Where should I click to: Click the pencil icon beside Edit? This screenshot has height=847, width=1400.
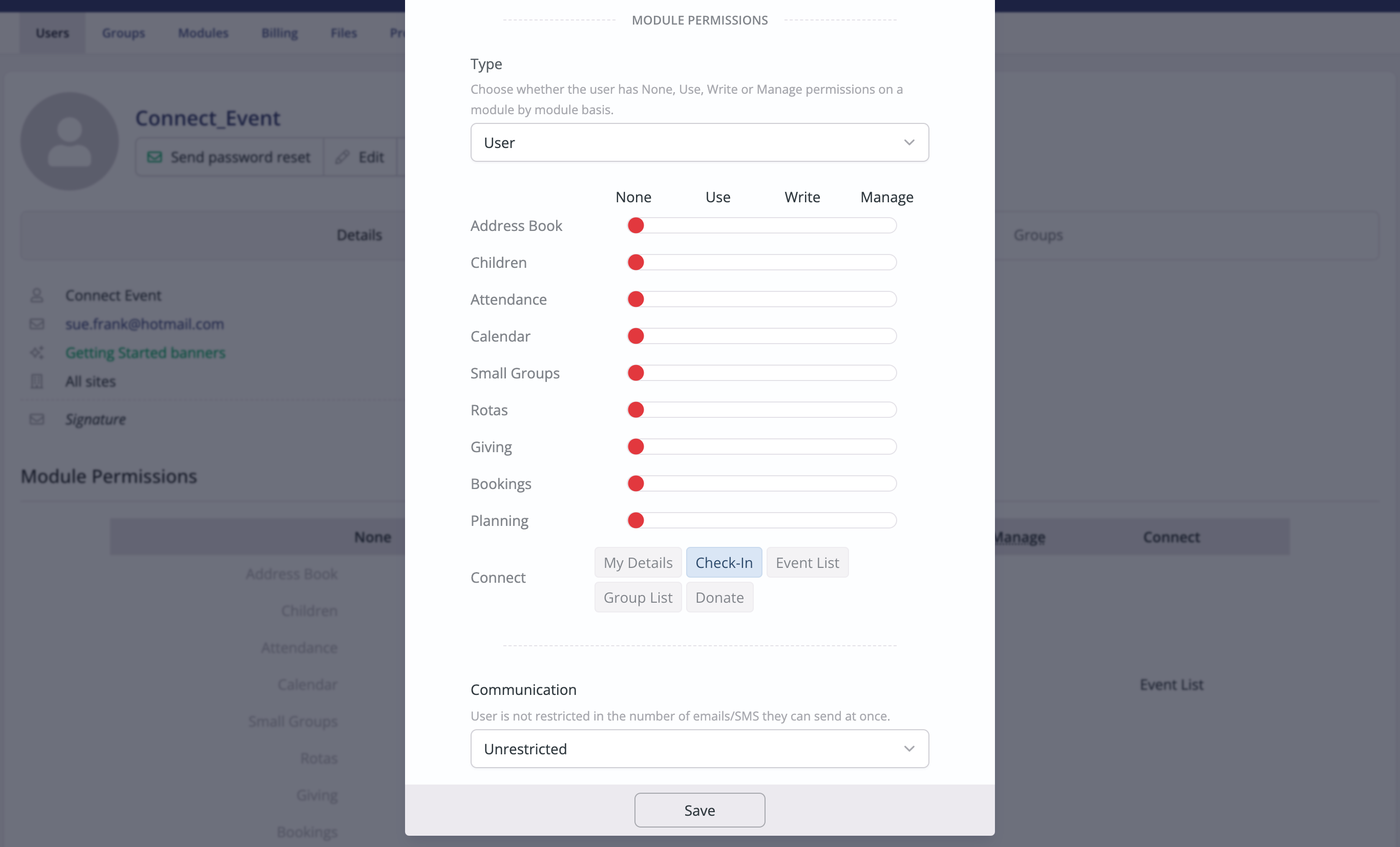click(342, 157)
